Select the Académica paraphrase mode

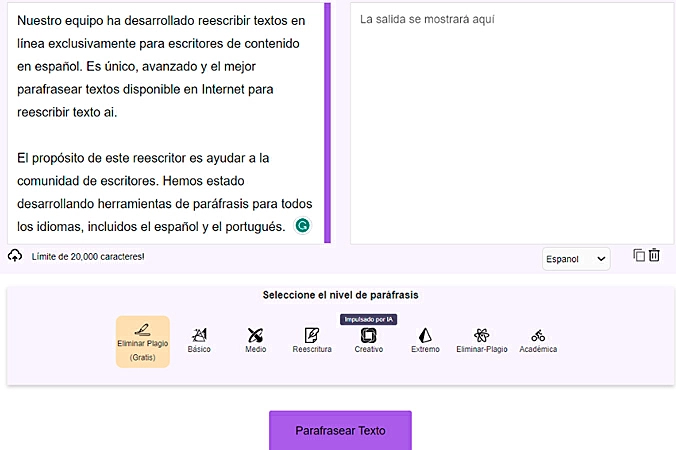[x=538, y=336]
